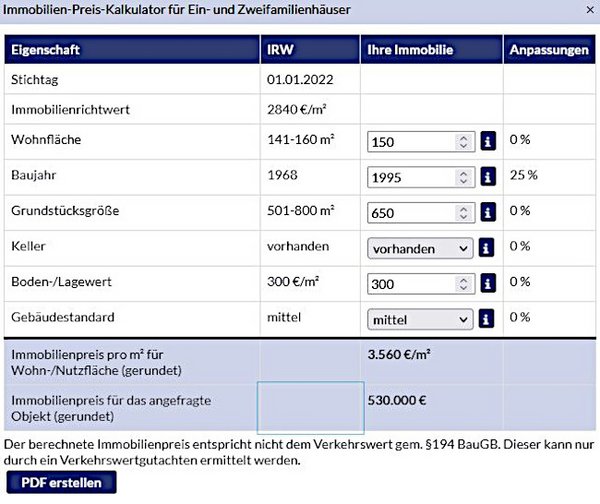Screen dimensions: 600x504
Task: Focus the Baujahr field with 1995
Action: click(421, 177)
